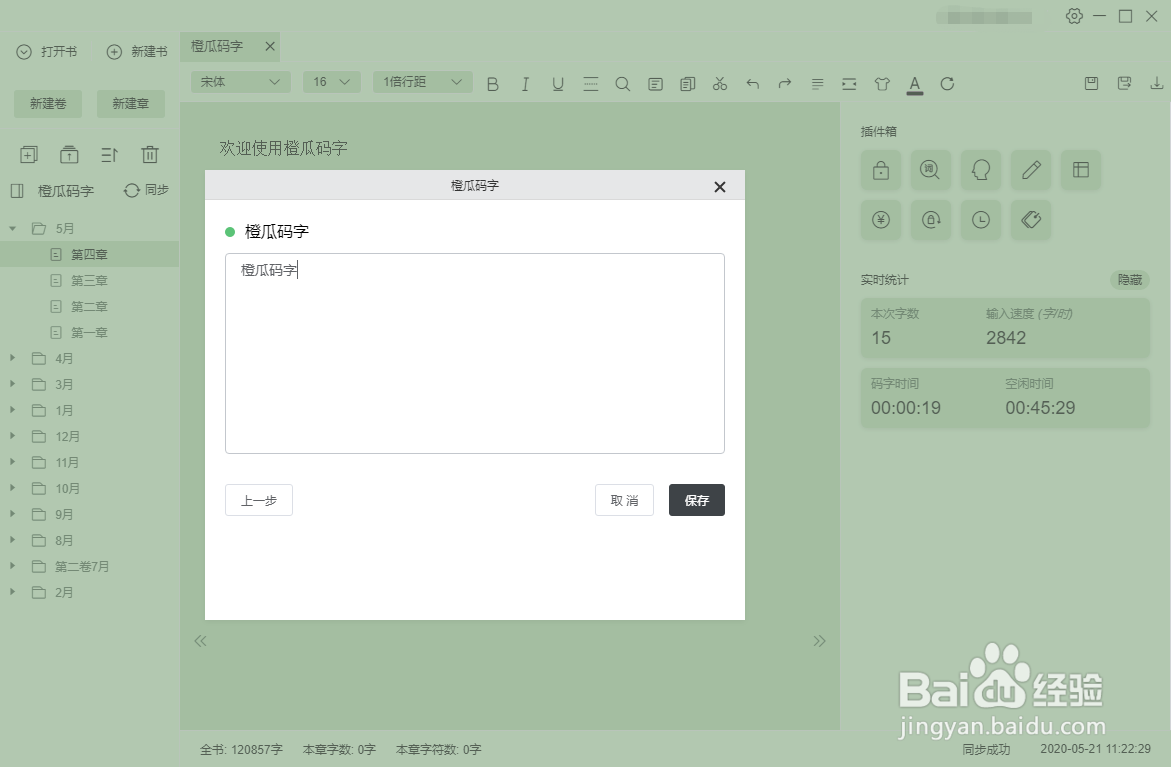
Task: Click the 同步 sync button
Action: pyautogui.click(x=146, y=190)
